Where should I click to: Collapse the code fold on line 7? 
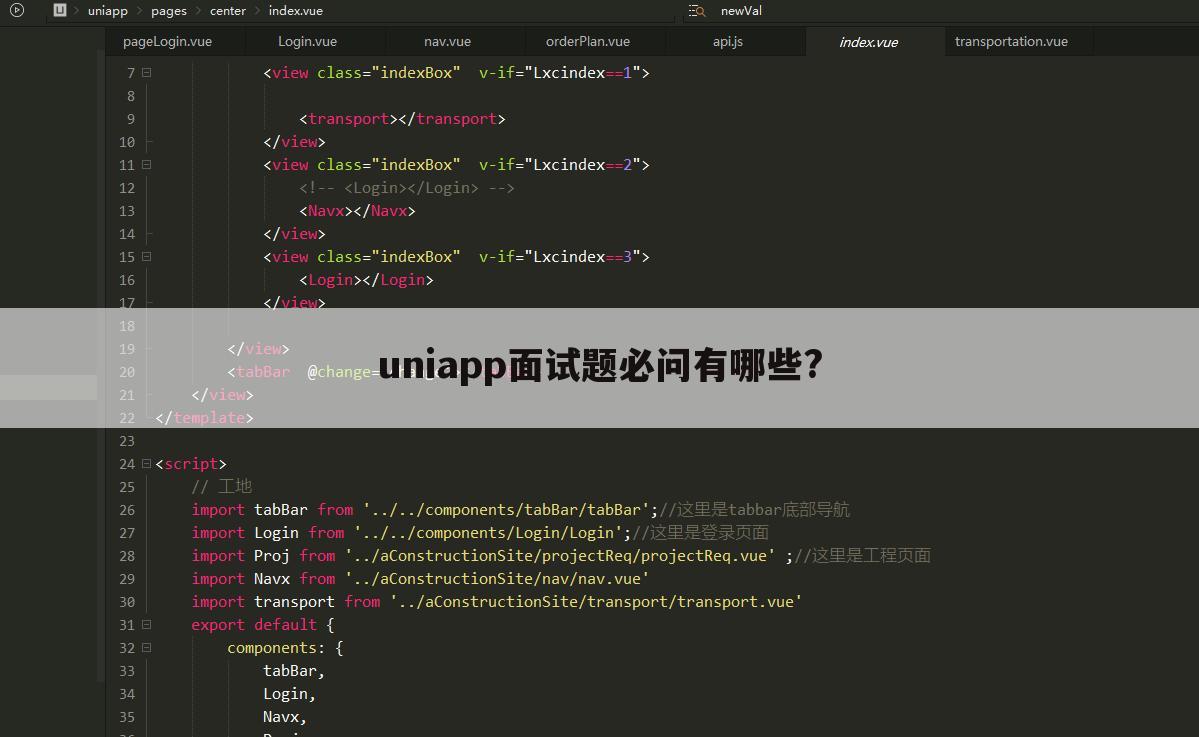[144, 72]
